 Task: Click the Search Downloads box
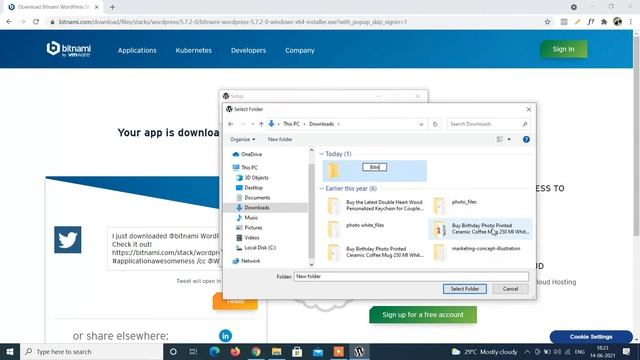tap(488, 124)
